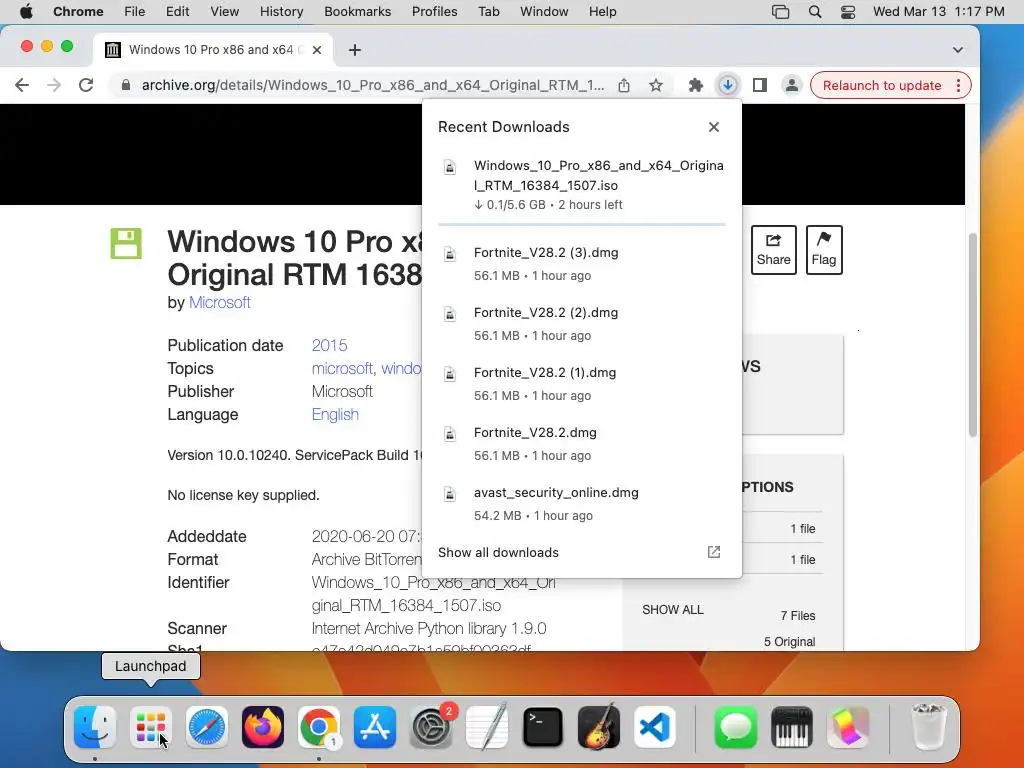Open the Chrome profile avatar
1024x768 pixels.
pos(792,86)
